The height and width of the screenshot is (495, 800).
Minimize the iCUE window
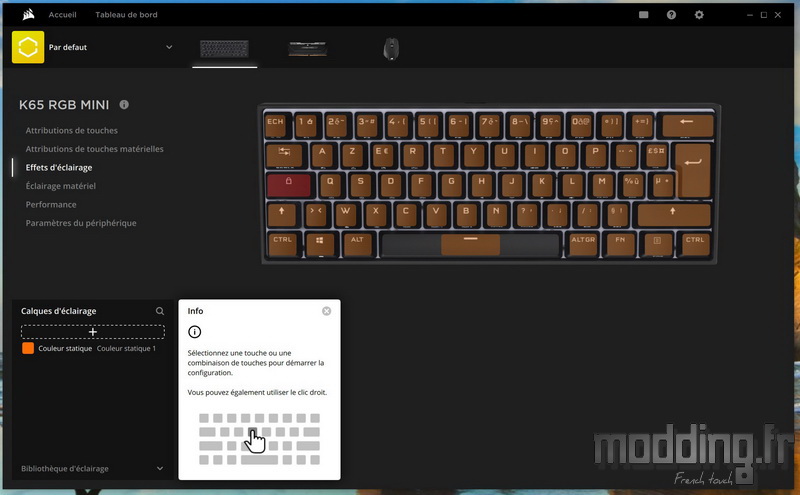(x=749, y=15)
